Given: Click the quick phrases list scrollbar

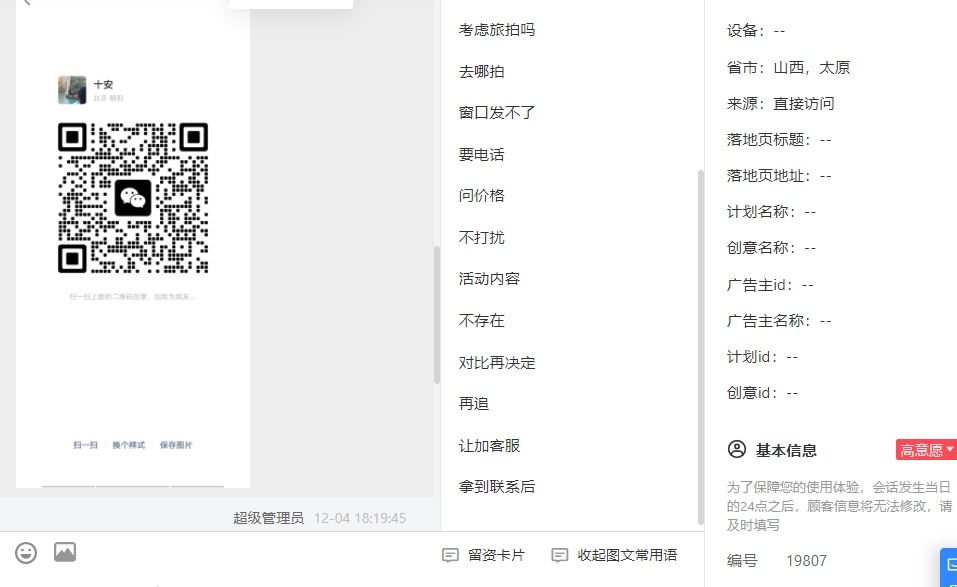Looking at the screenshot, I should pos(701,347).
